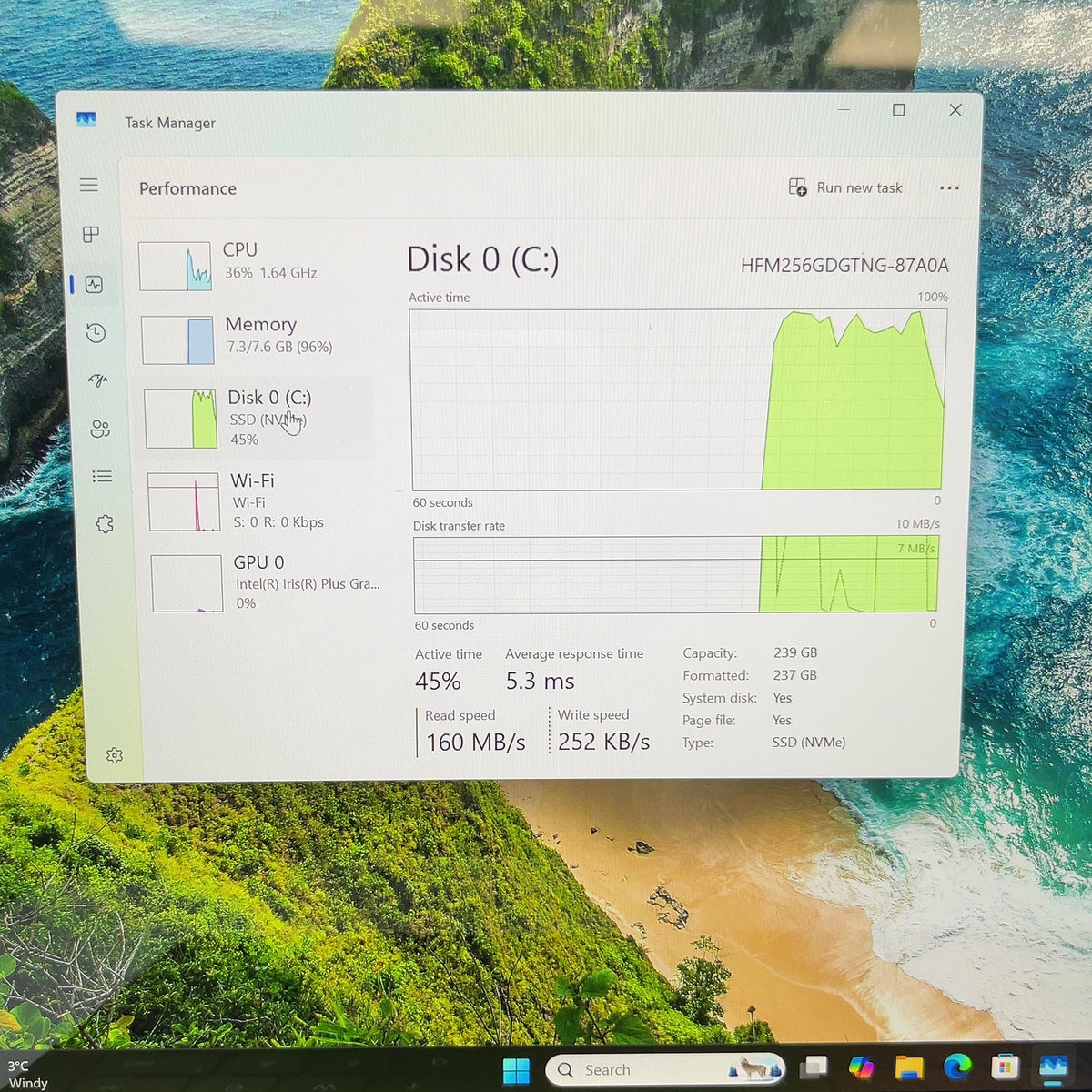Viewport: 1092px width, 1092px height.
Task: Select the Memory performance item
Action: coord(253,339)
